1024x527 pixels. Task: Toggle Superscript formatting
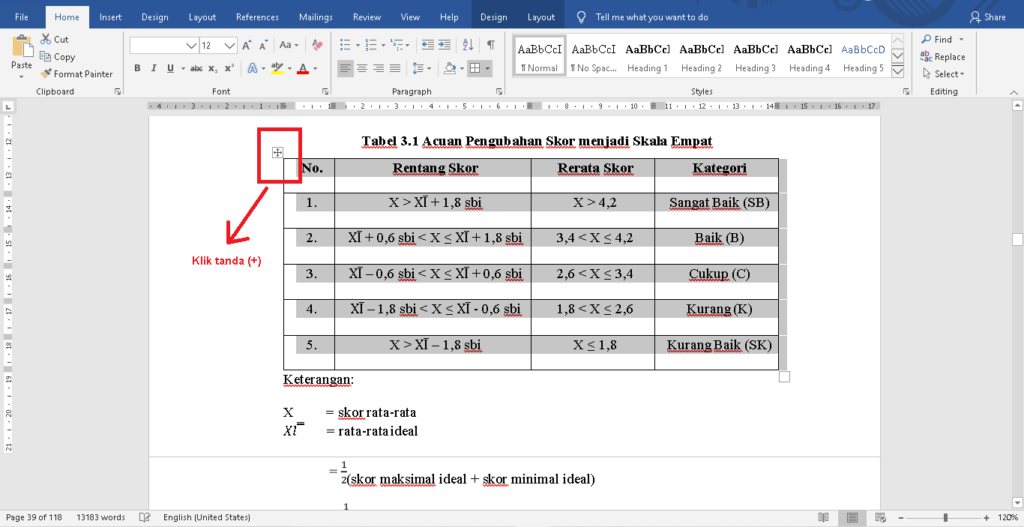click(x=229, y=68)
